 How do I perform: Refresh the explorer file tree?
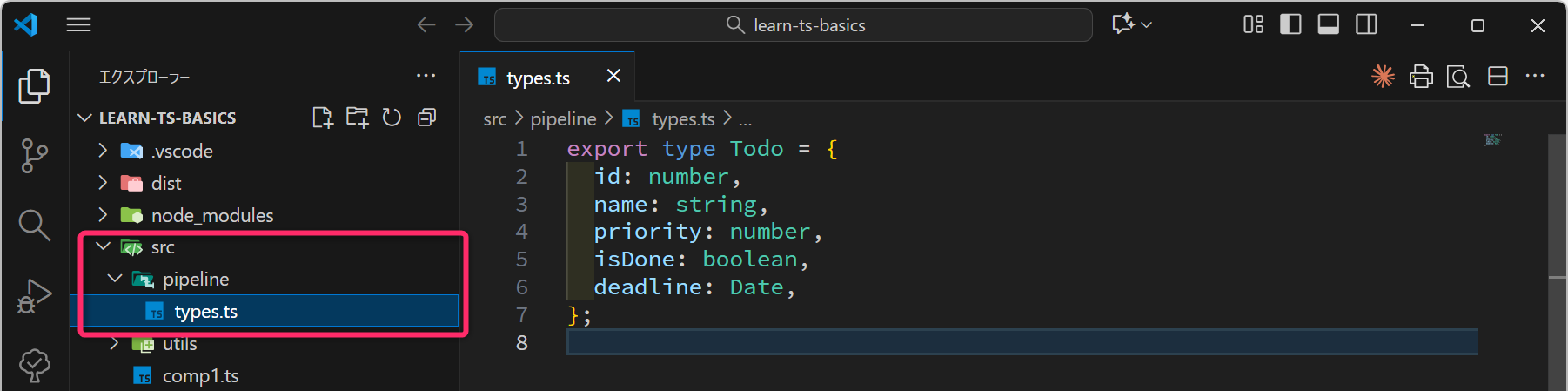pyautogui.click(x=392, y=118)
